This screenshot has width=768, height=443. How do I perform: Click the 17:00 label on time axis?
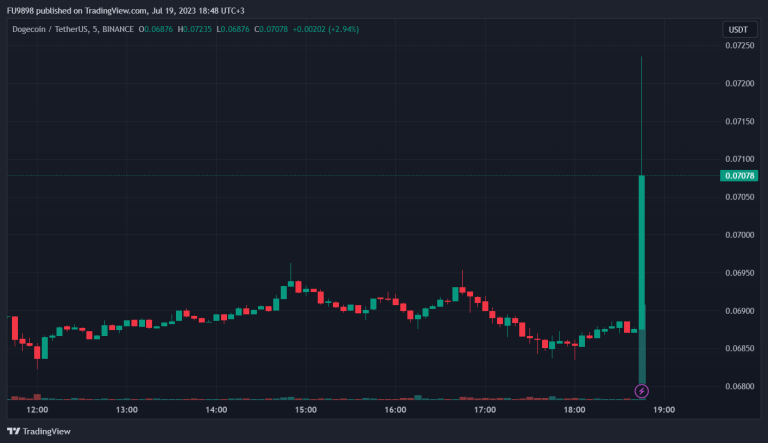[485, 409]
